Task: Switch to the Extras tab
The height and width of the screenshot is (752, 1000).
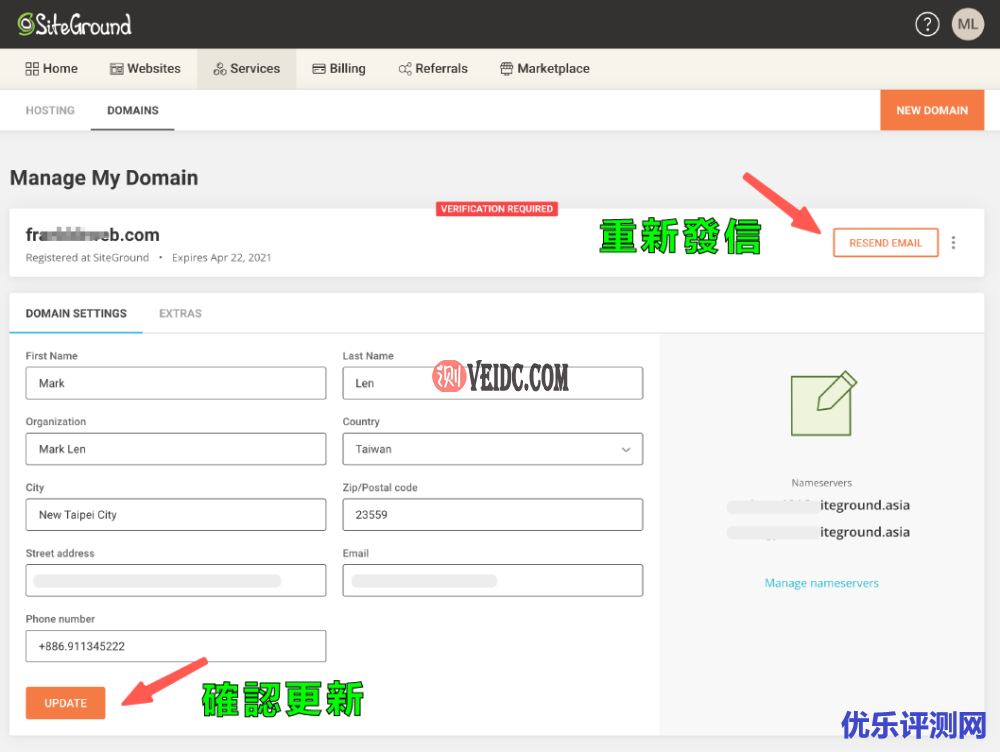Action: pyautogui.click(x=180, y=313)
